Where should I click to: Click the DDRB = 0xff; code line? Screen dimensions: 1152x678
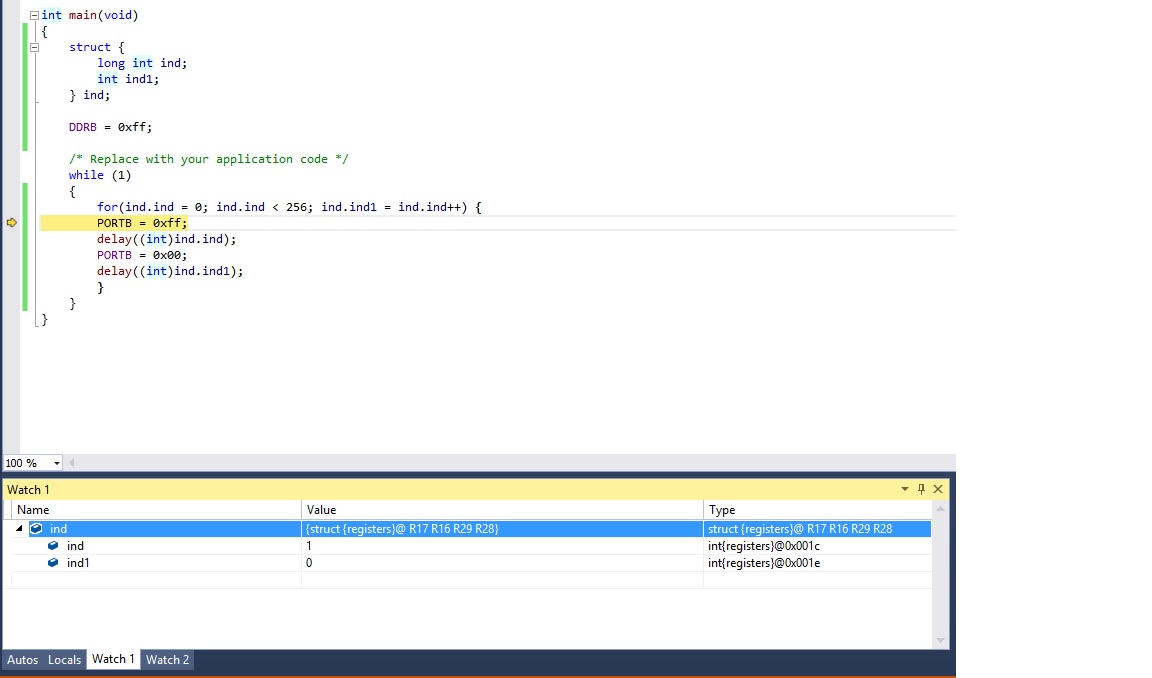point(110,127)
